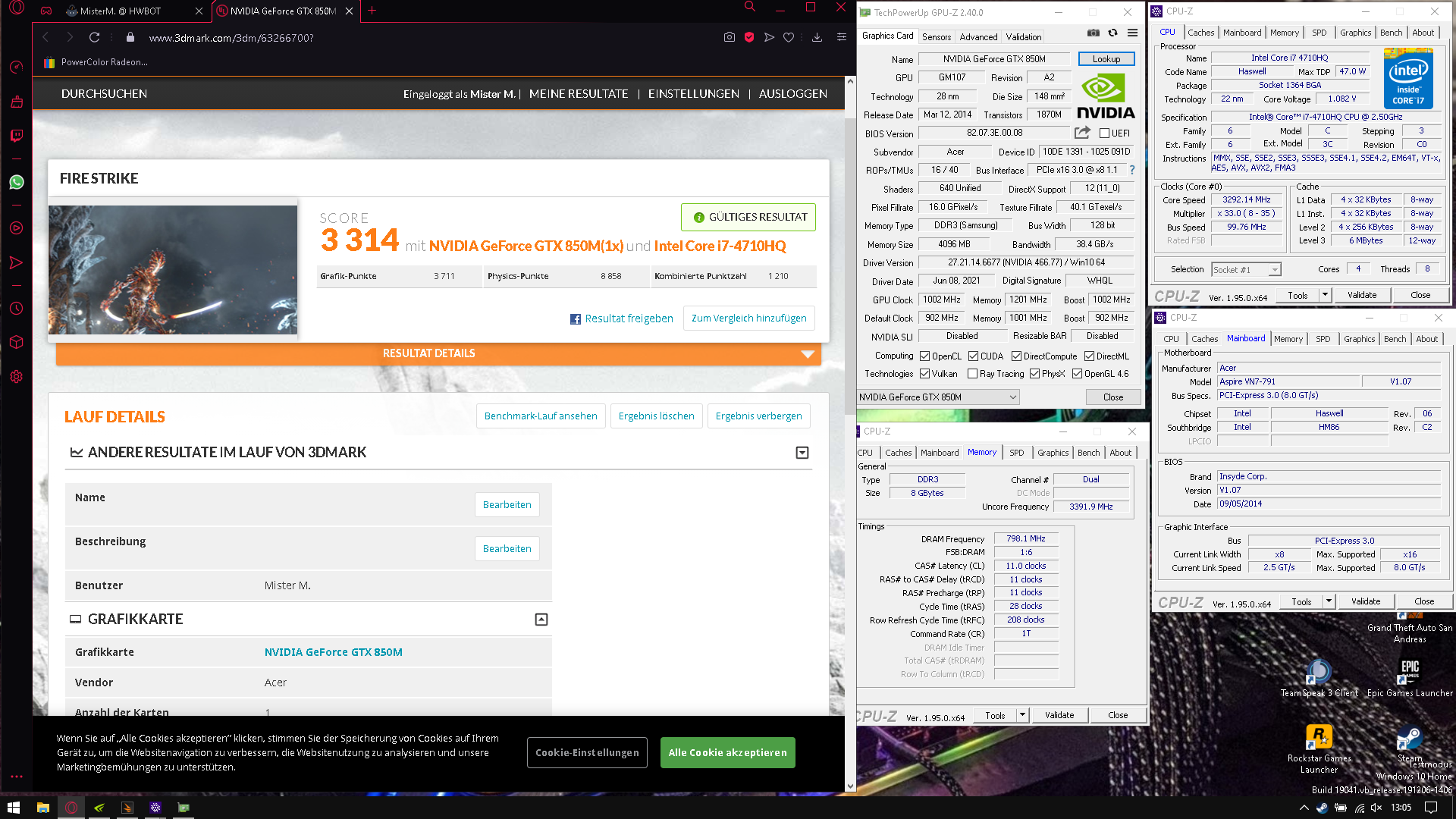
Task: Click Opera GX taskbar icon
Action: (x=71, y=808)
